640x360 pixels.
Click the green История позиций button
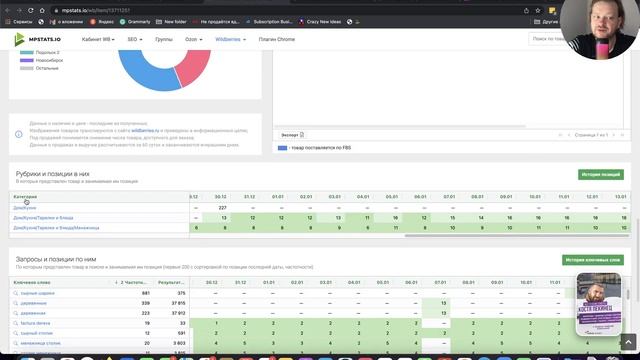click(x=601, y=175)
